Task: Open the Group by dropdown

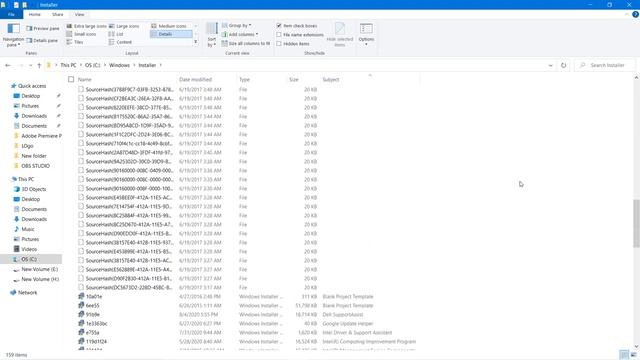Action: (237, 25)
